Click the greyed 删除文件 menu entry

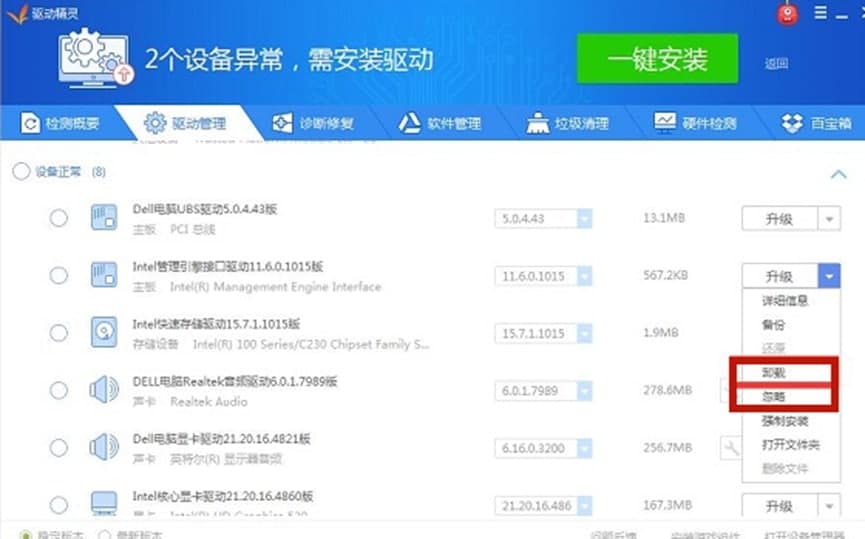[x=784, y=469]
